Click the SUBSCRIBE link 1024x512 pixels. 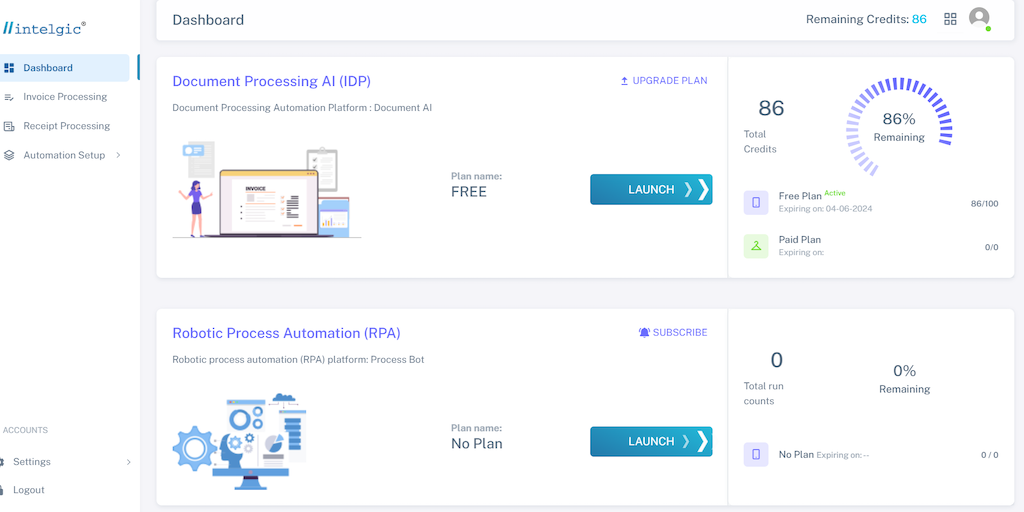673,332
